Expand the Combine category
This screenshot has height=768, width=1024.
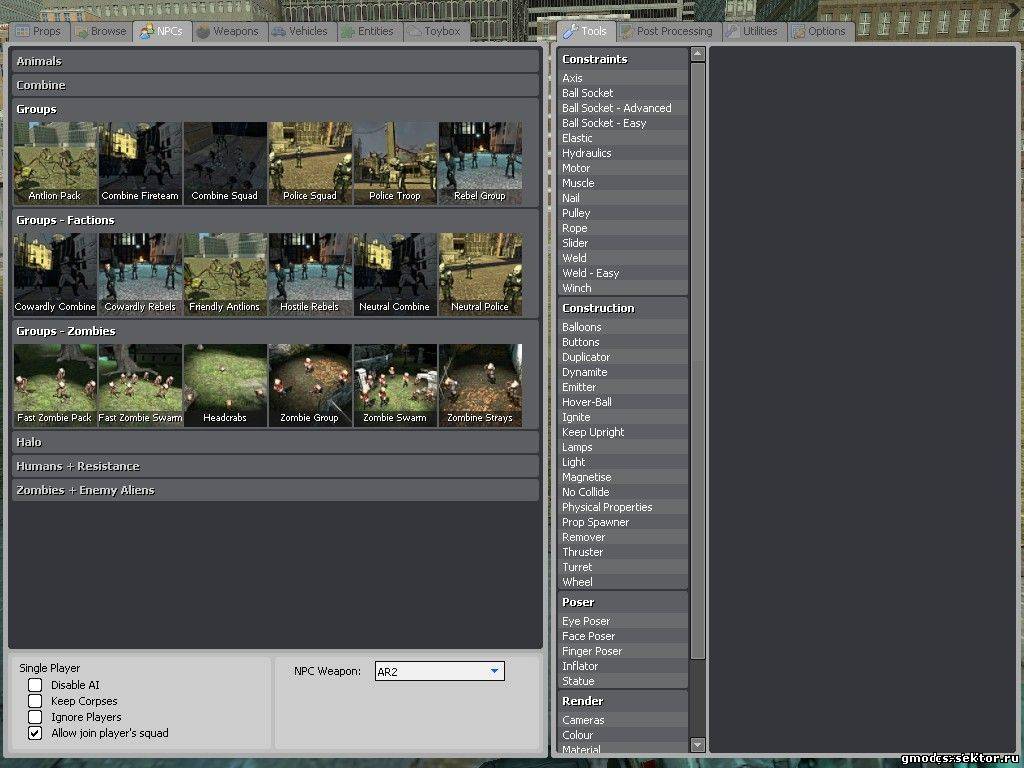tap(275, 85)
